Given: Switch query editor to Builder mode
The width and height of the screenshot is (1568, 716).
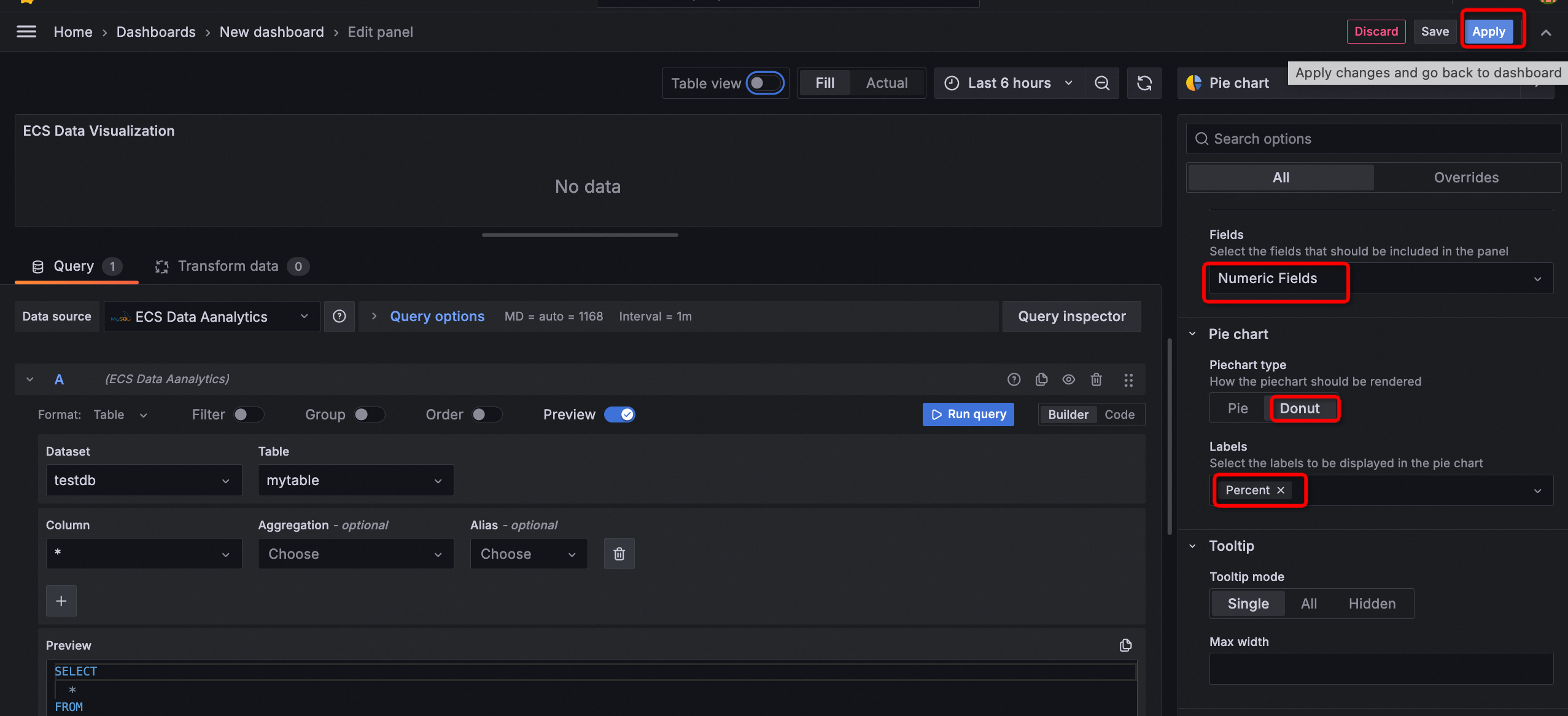Looking at the screenshot, I should (1068, 414).
